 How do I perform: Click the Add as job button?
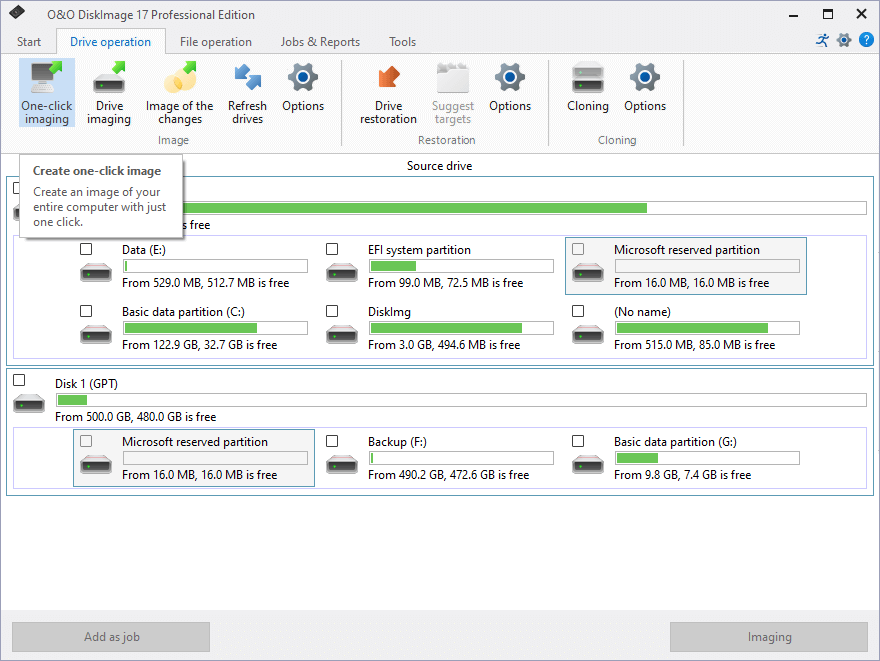tap(111, 637)
